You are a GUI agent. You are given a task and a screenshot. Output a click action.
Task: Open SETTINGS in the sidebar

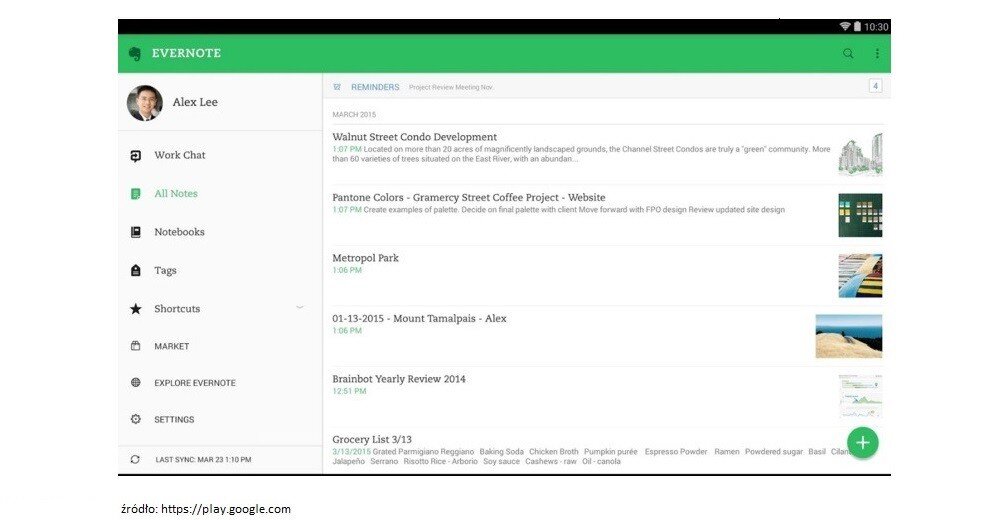[x=174, y=419]
